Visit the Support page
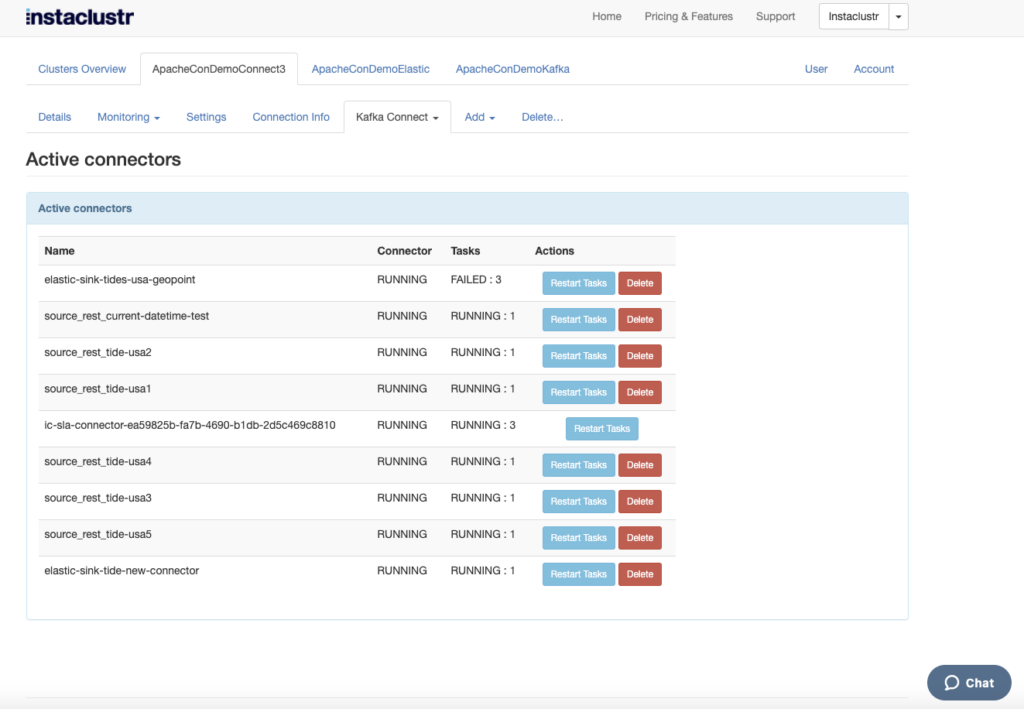 coord(775,16)
